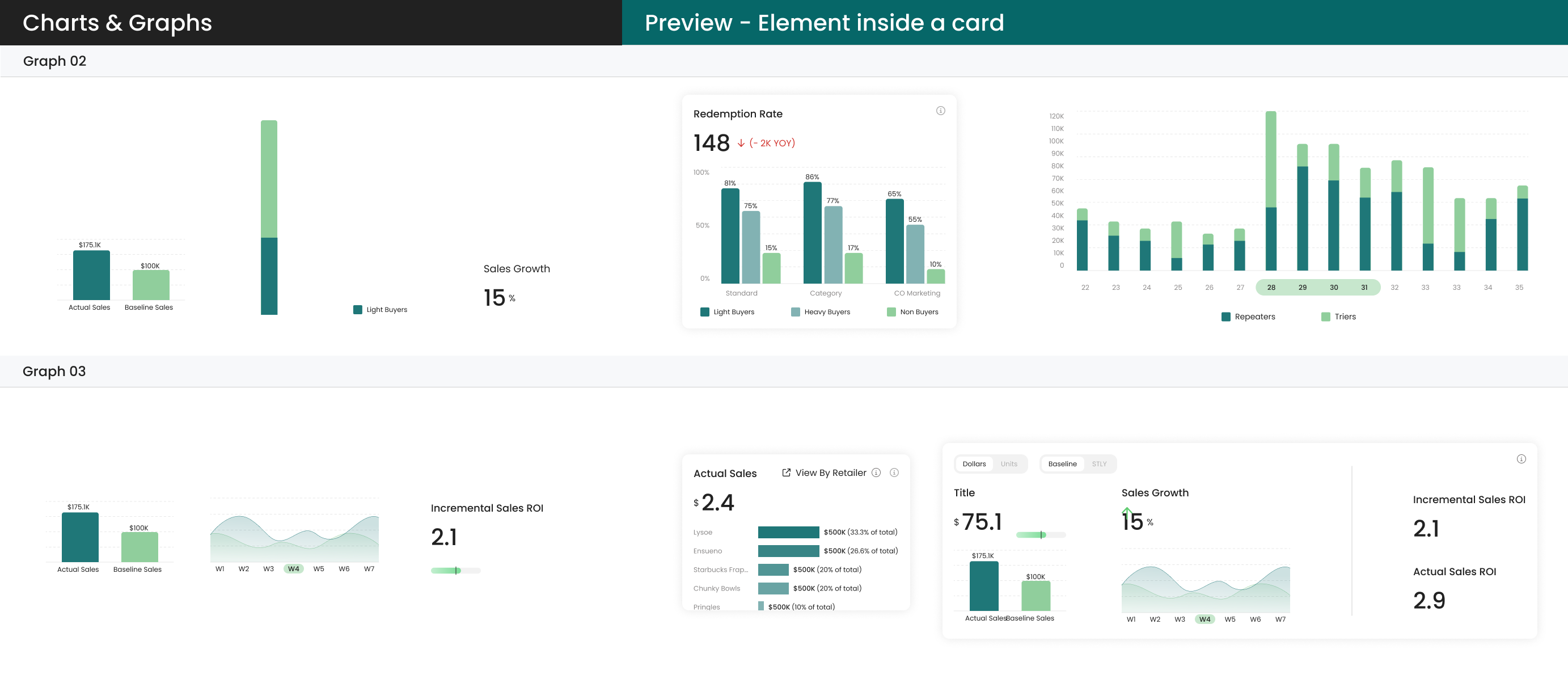
Task: Click the Chunky Bowls horizontal bar
Action: coord(773,589)
